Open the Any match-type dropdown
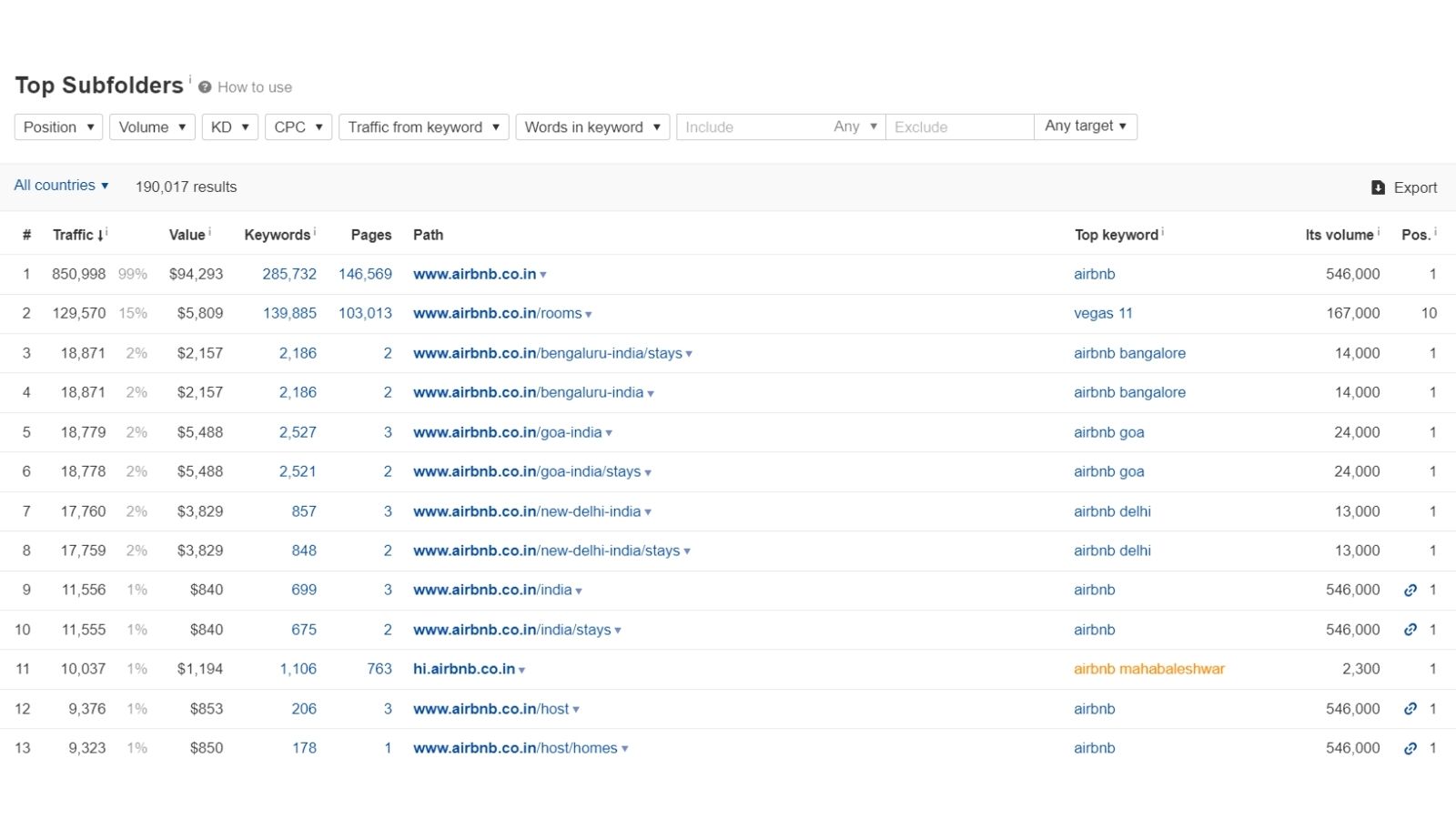This screenshot has width=1456, height=819. click(x=854, y=127)
